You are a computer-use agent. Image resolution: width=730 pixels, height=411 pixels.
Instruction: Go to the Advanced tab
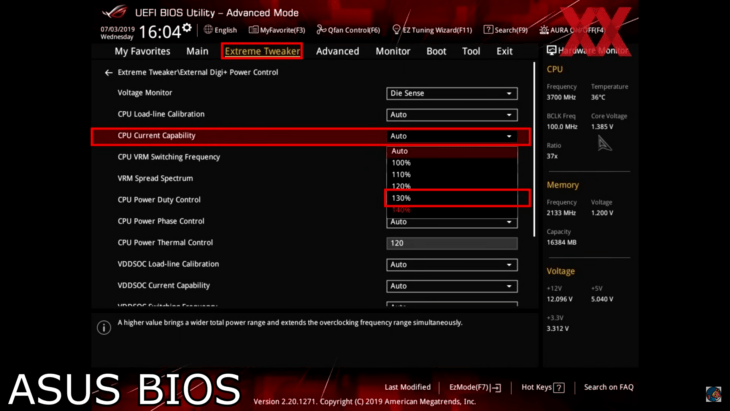338,51
